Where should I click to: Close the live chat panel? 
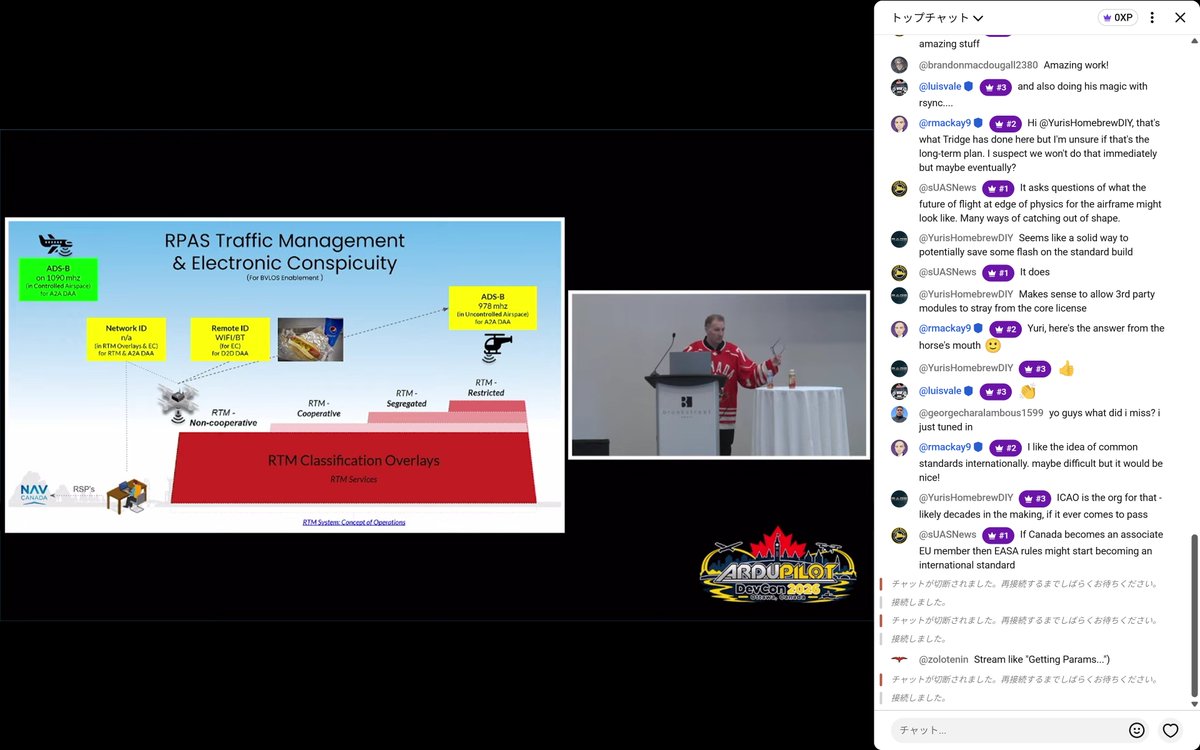click(1180, 18)
